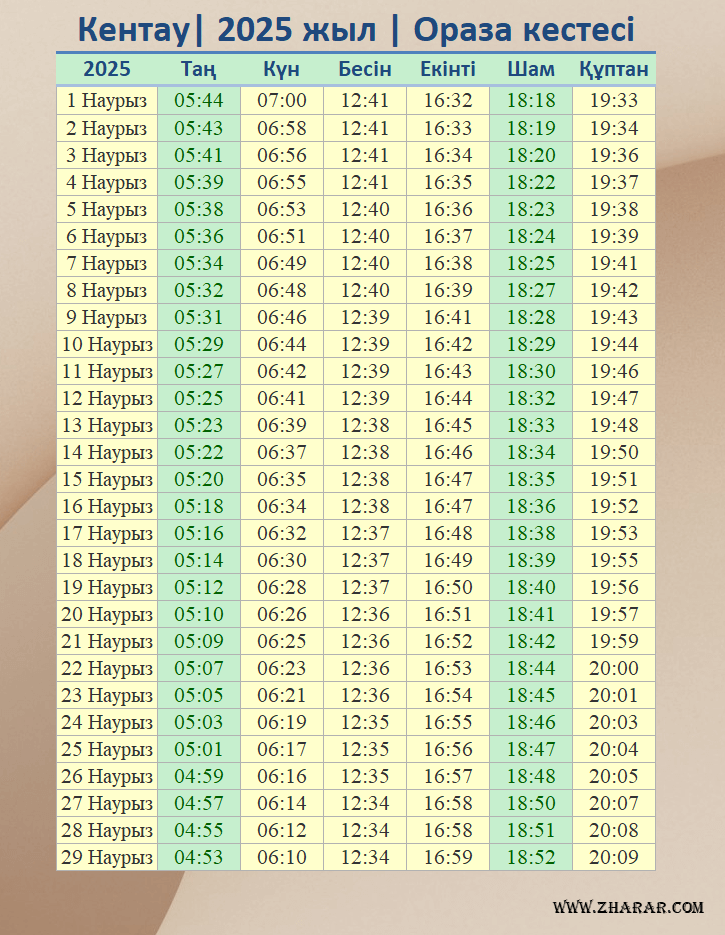
Task: Click the Күн time 07:00
Action: [281, 101]
